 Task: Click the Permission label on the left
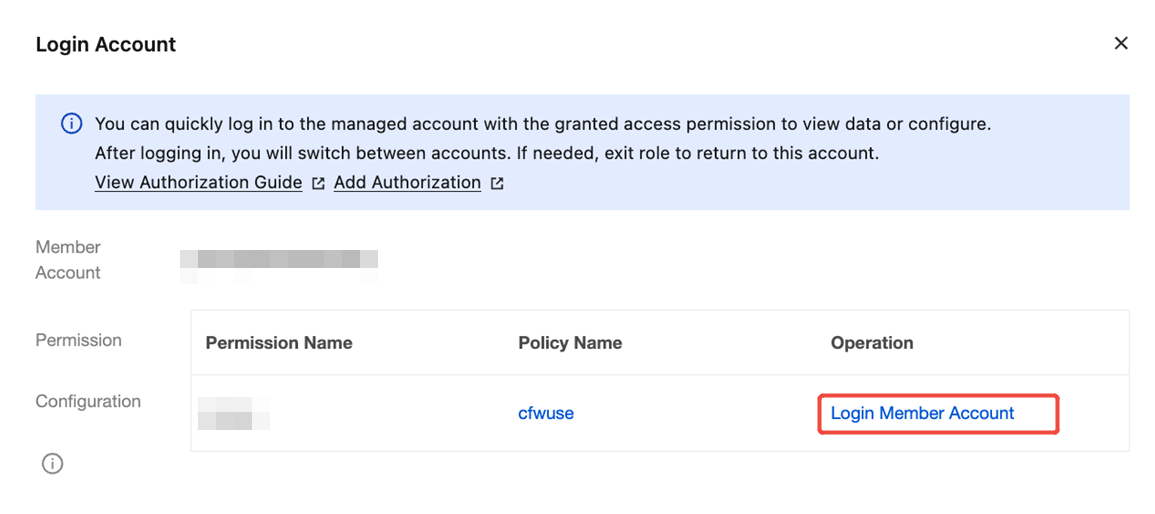(79, 340)
